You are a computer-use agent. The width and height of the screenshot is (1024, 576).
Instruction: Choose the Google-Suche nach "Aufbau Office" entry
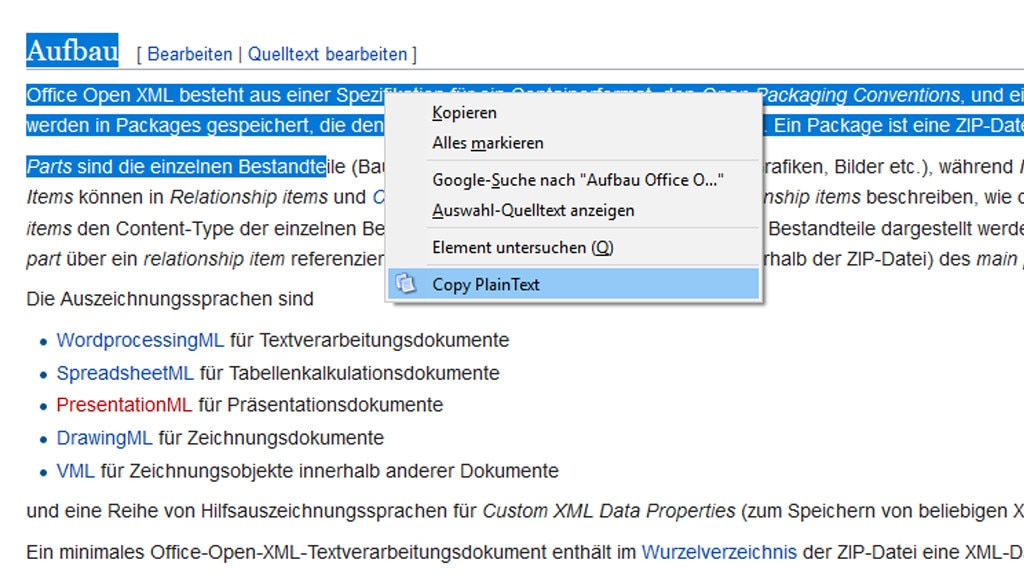point(577,180)
